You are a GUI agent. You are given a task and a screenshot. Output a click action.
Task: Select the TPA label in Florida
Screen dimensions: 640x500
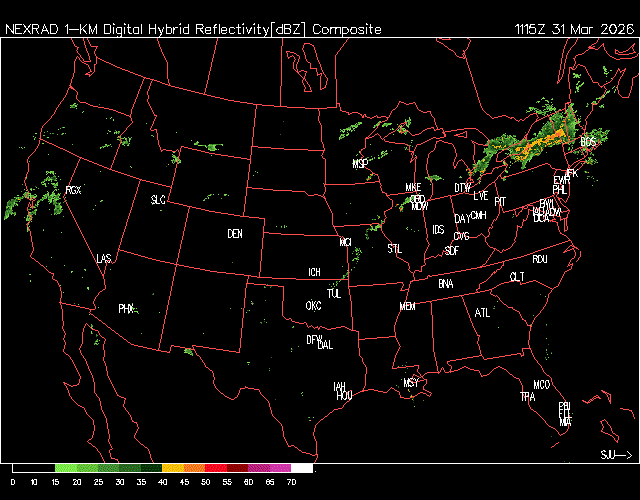[x=527, y=397]
